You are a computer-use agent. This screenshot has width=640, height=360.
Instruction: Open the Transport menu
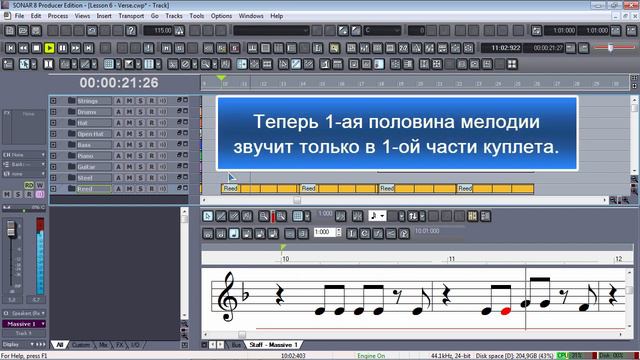(x=131, y=16)
